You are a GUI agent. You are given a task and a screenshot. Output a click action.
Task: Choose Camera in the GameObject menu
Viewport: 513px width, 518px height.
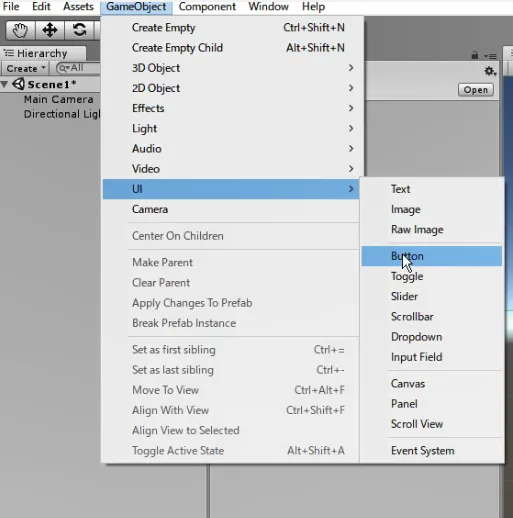click(231, 209)
